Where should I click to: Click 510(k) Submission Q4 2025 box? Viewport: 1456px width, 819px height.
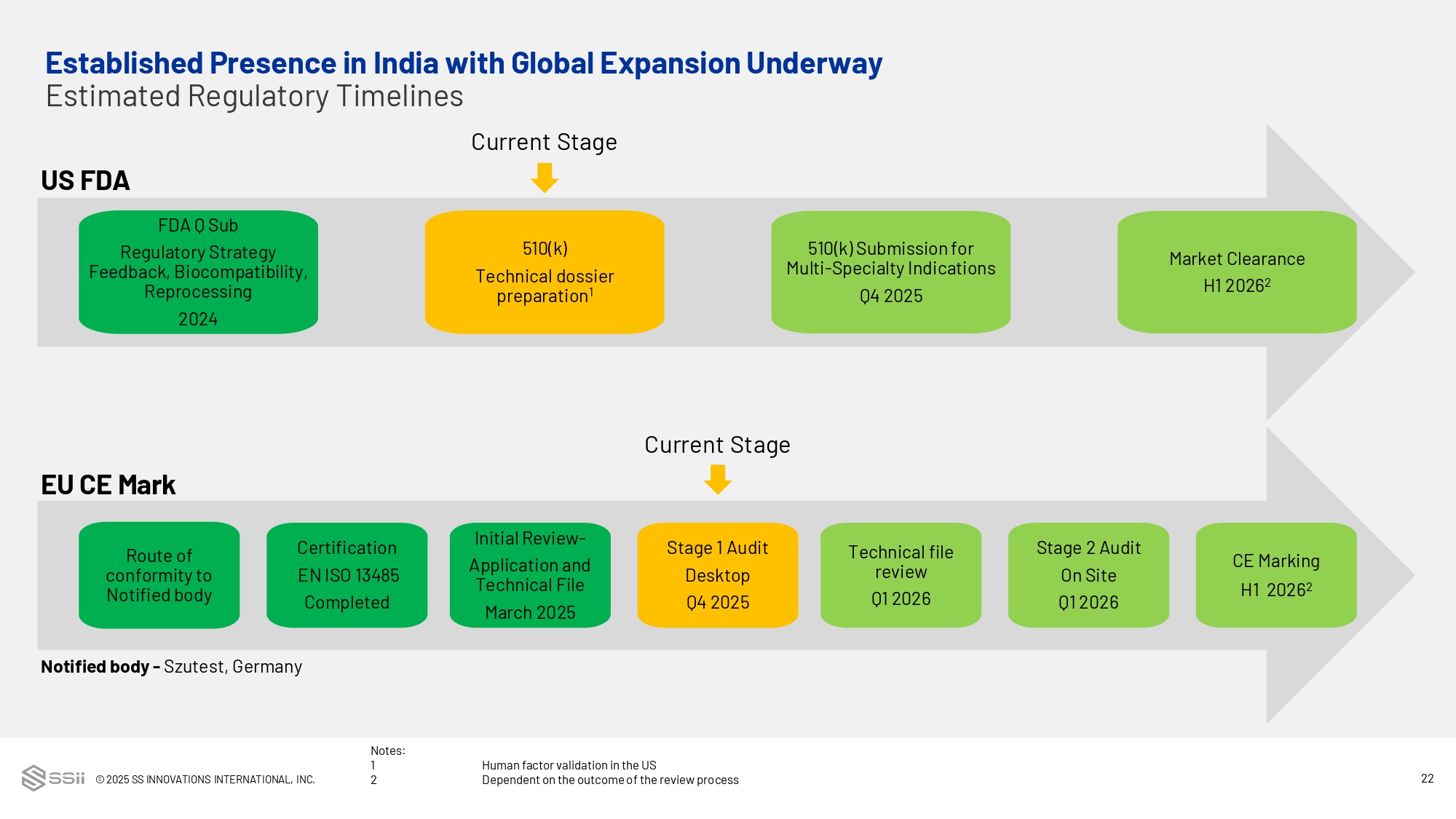(x=890, y=272)
